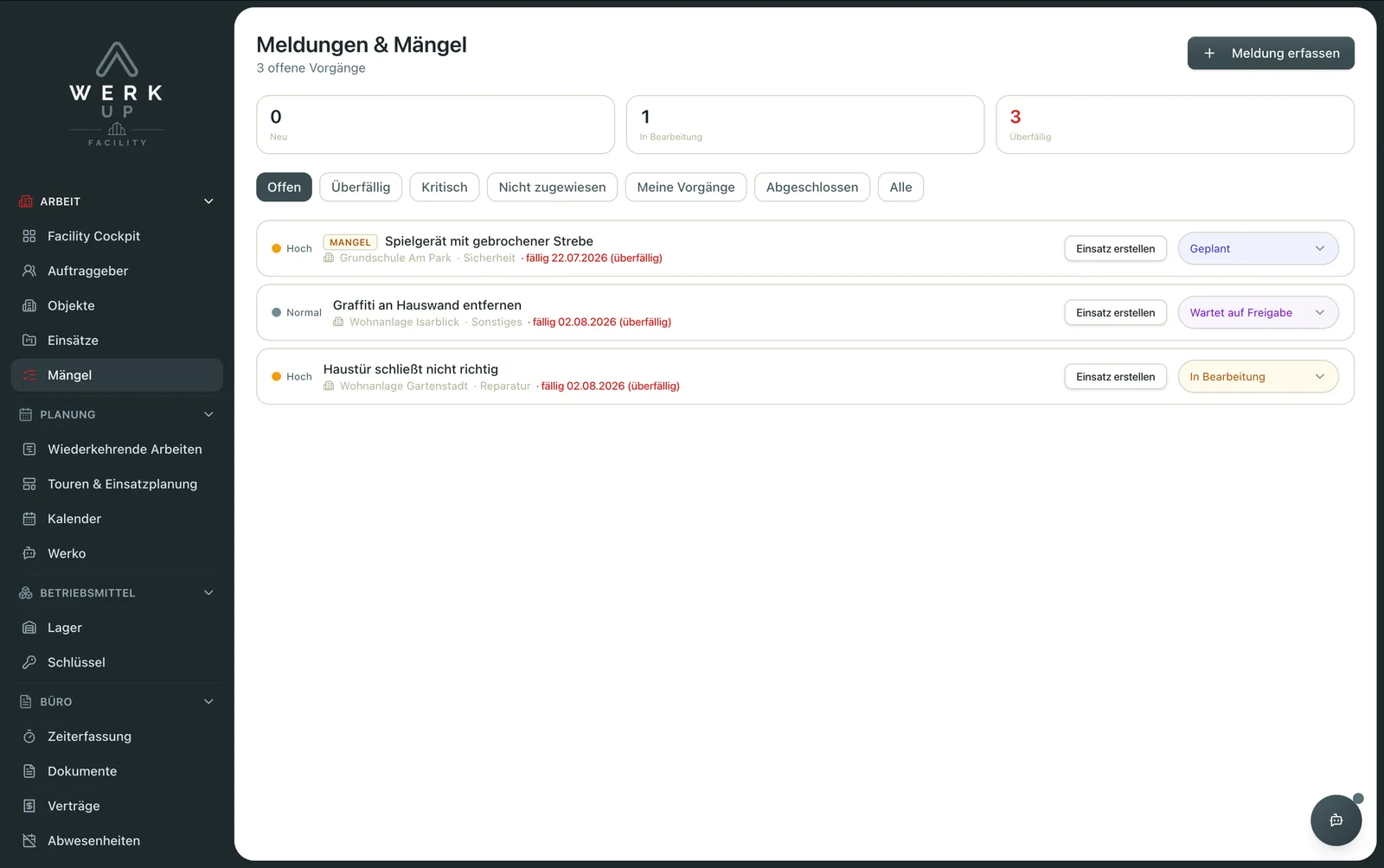Image resolution: width=1384 pixels, height=868 pixels.
Task: Click the Objekte building icon
Action: 29,305
